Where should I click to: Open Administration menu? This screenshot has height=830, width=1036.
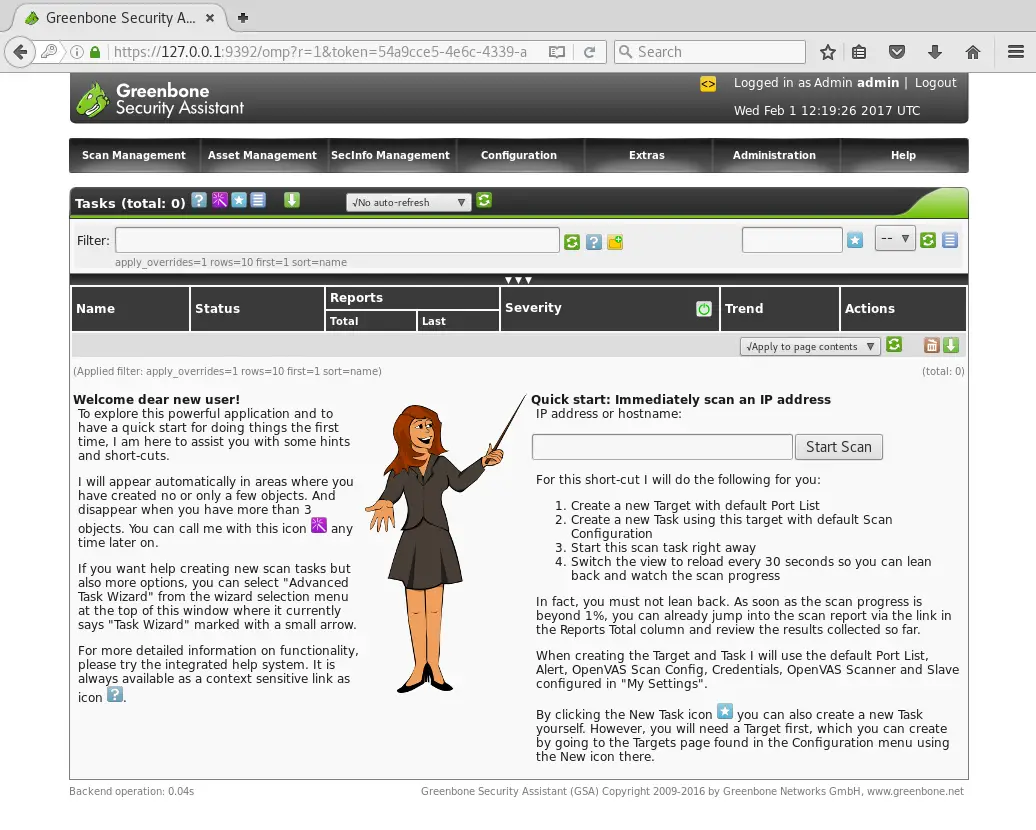pyautogui.click(x=774, y=155)
